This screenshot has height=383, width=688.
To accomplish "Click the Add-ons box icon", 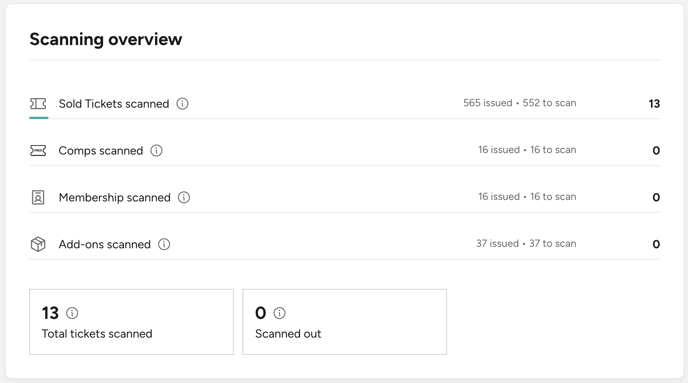I will point(38,244).
